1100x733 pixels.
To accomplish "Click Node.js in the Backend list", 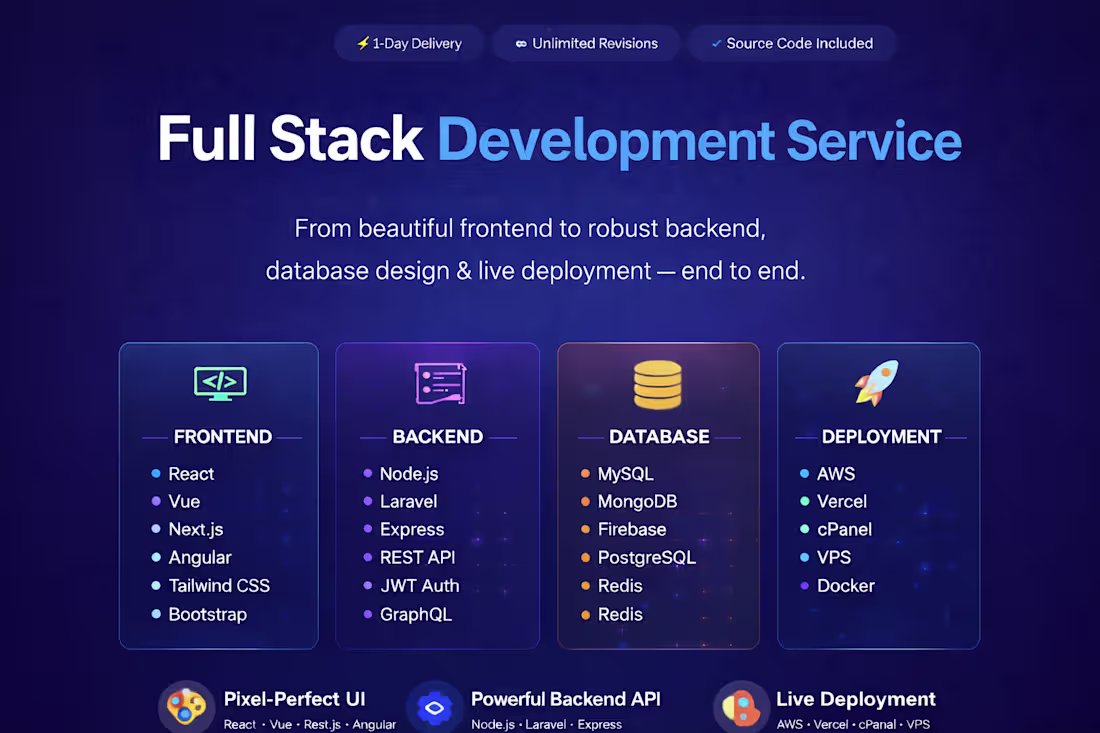I will click(x=409, y=474).
